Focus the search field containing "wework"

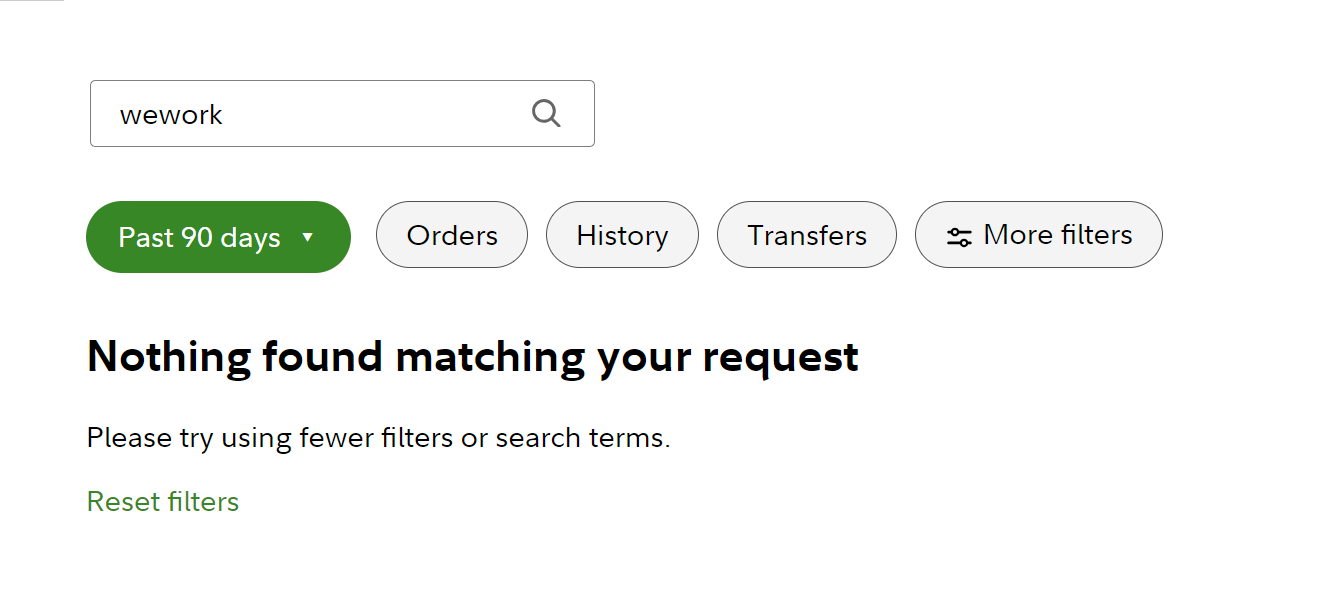(x=320, y=114)
